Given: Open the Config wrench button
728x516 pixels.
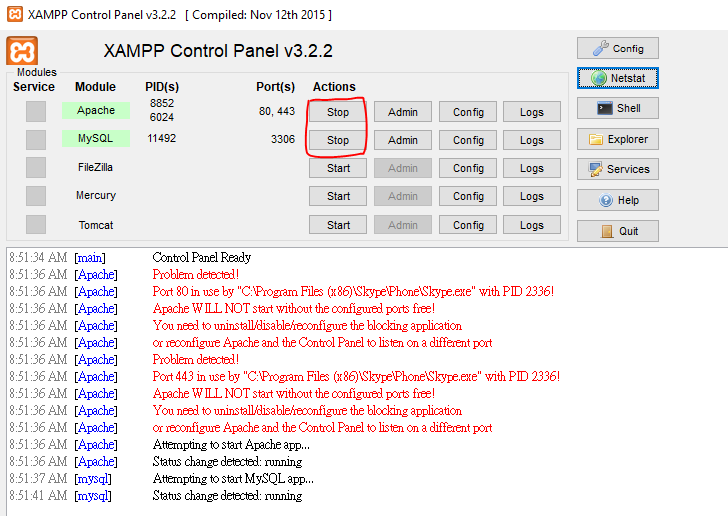Looking at the screenshot, I should (618, 48).
